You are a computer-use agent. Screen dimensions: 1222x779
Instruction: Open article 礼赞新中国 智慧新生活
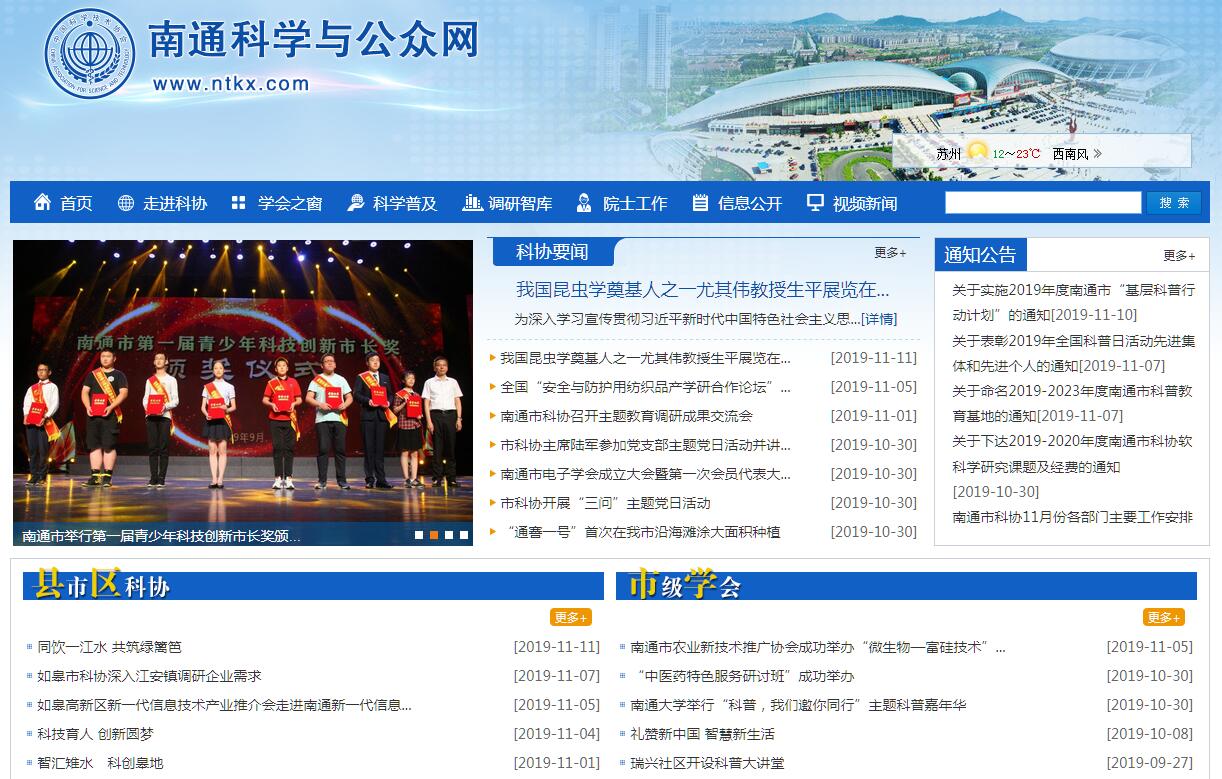click(x=702, y=734)
